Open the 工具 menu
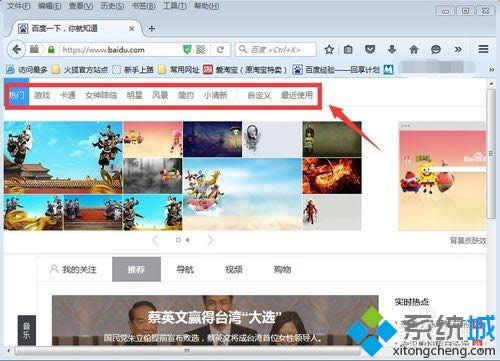500x361 pixels. [x=175, y=6]
